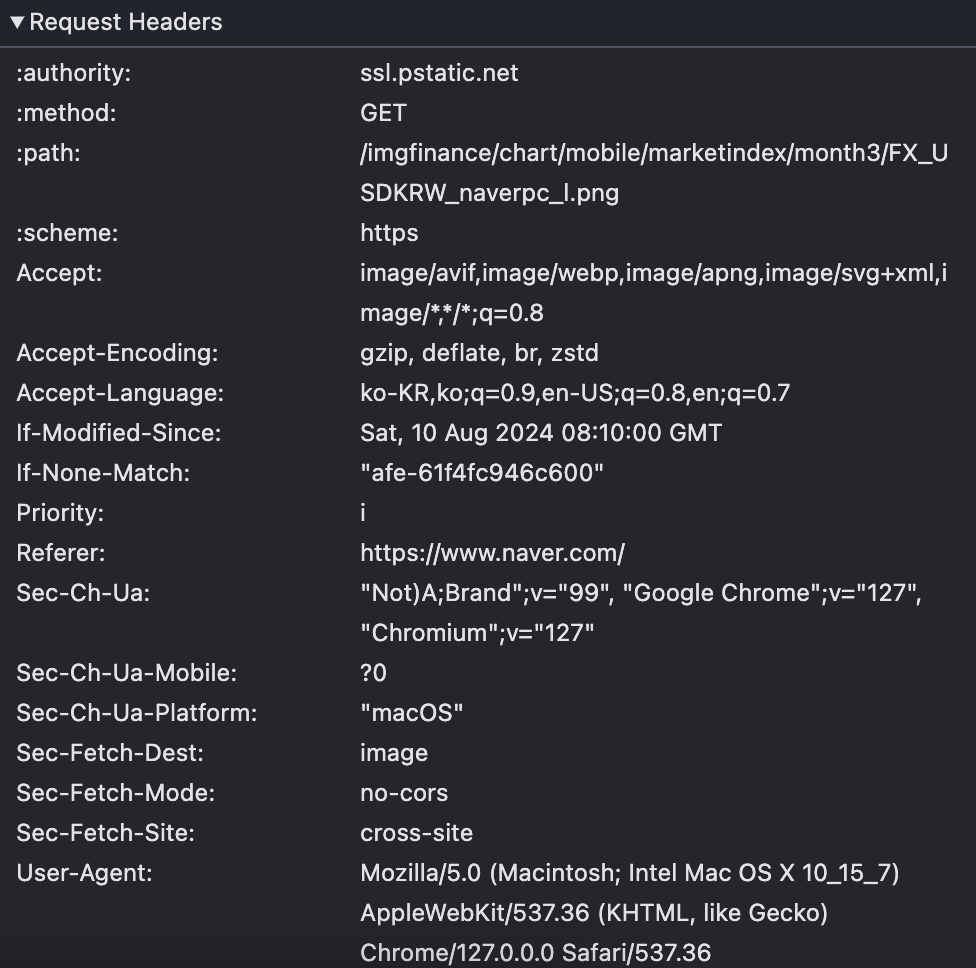Click the Accept header name
The width and height of the screenshot is (976, 968).
(x=59, y=273)
